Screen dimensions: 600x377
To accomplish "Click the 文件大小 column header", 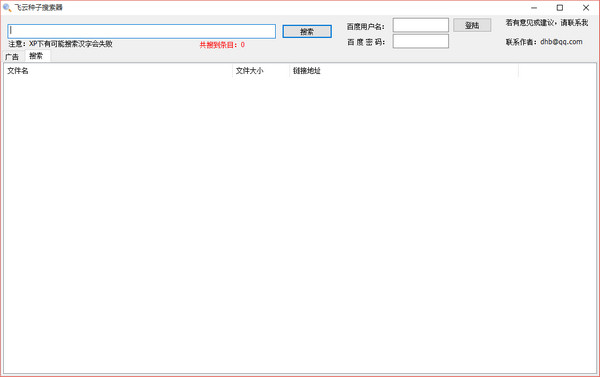I will click(261, 71).
